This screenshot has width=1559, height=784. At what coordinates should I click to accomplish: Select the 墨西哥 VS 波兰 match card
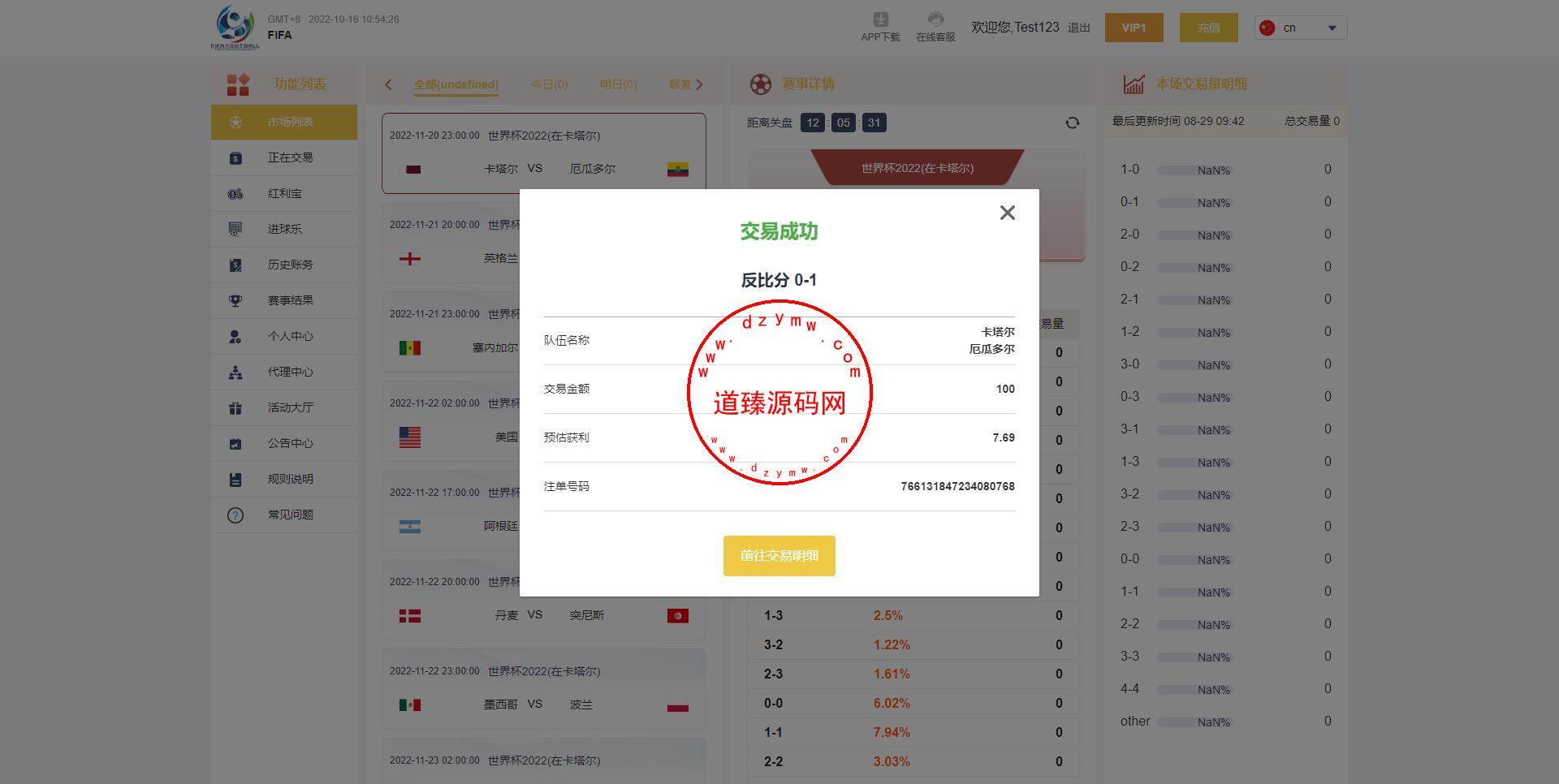click(543, 689)
